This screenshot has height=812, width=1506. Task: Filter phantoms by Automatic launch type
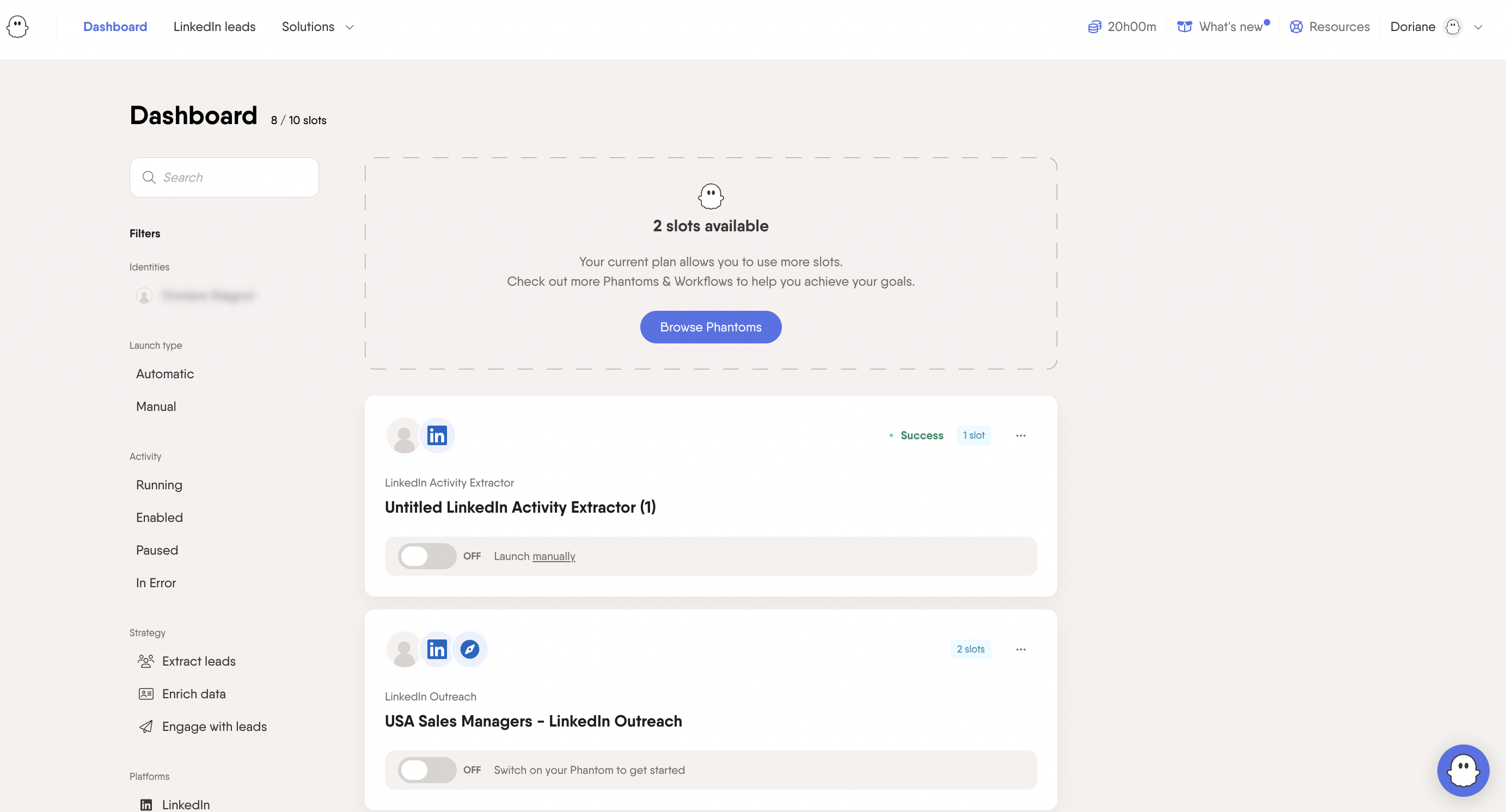165,374
